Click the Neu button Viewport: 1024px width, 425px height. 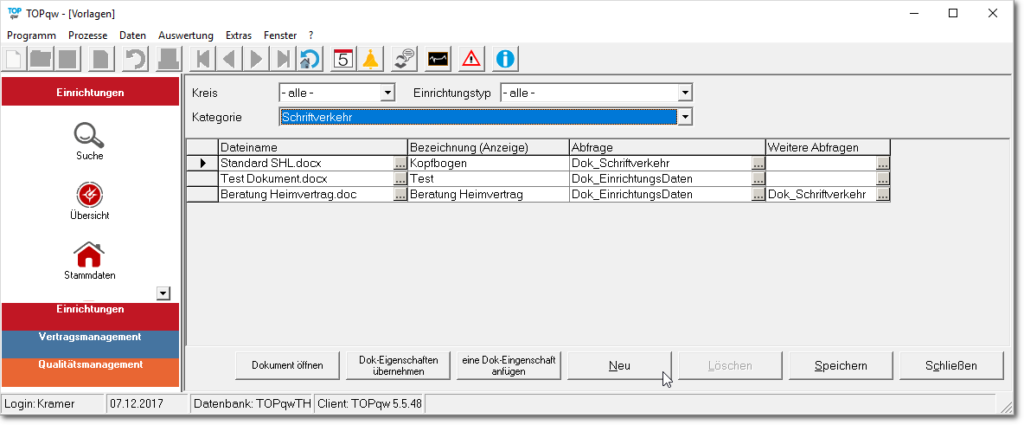point(619,366)
